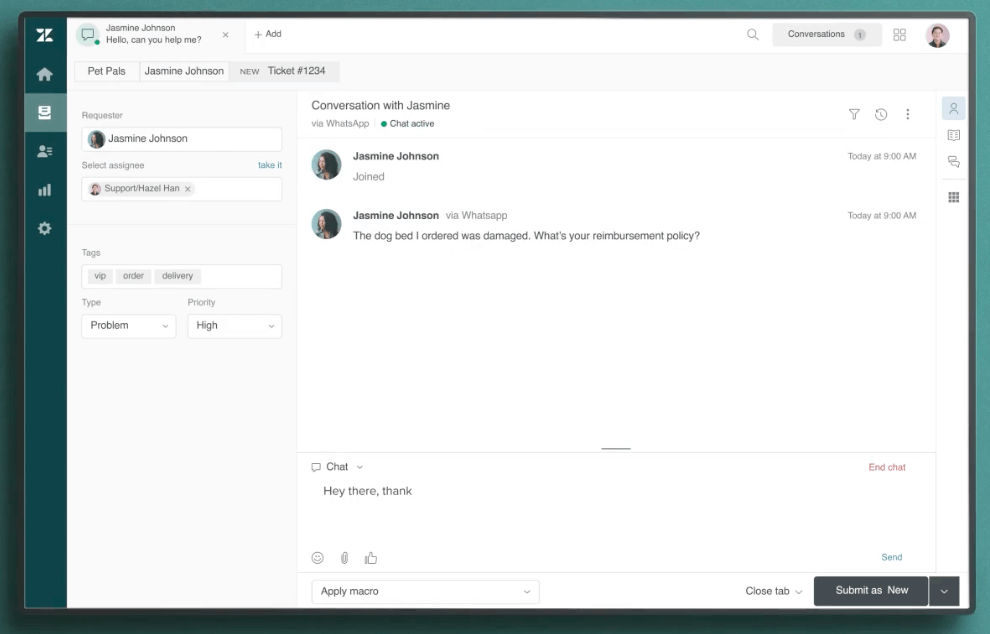Open more conversation options via kebab menu
Screen dimensions: 990x634
tap(908, 114)
